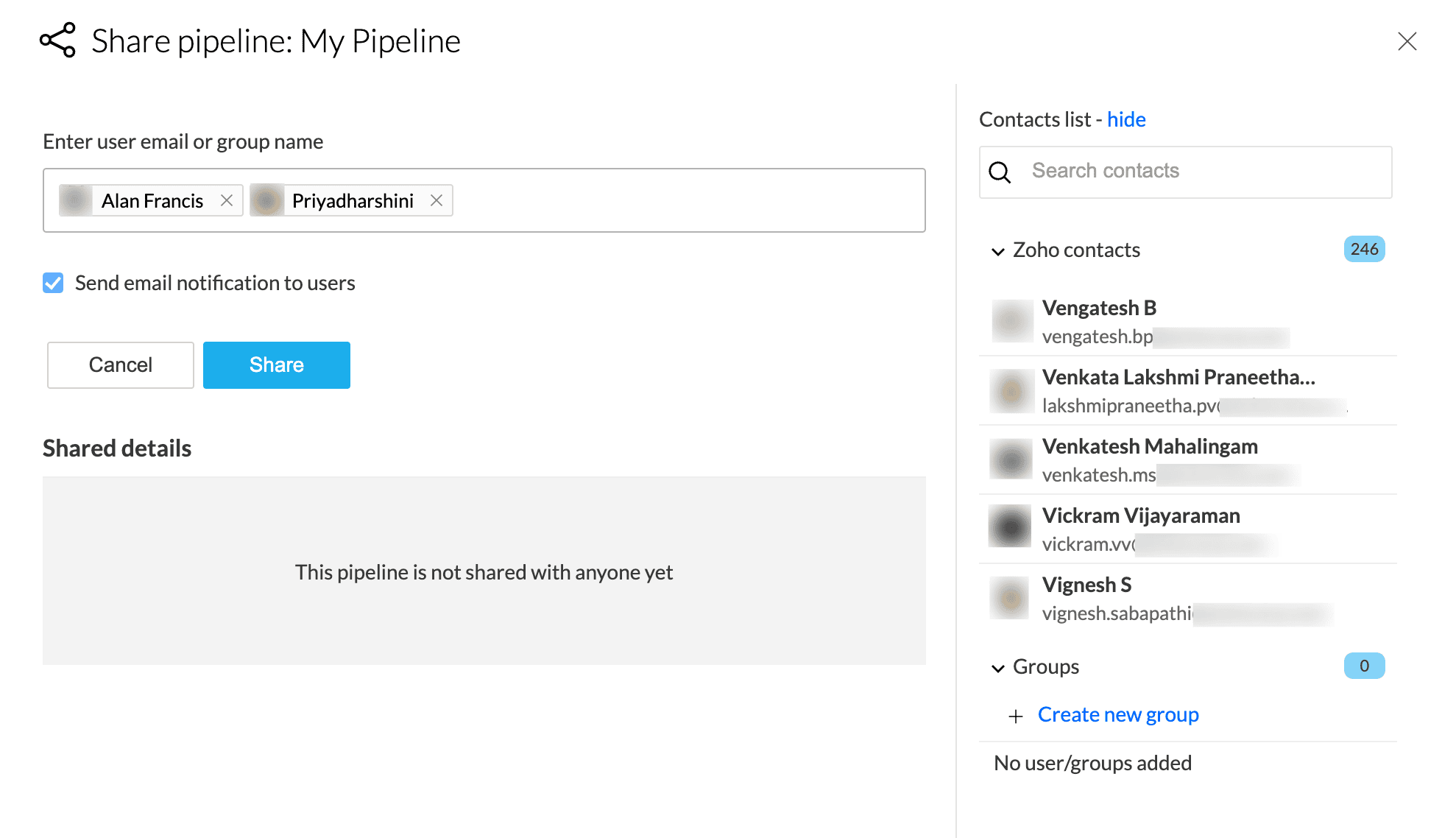Click the Cancel button
The height and width of the screenshot is (838, 1456).
click(x=121, y=365)
